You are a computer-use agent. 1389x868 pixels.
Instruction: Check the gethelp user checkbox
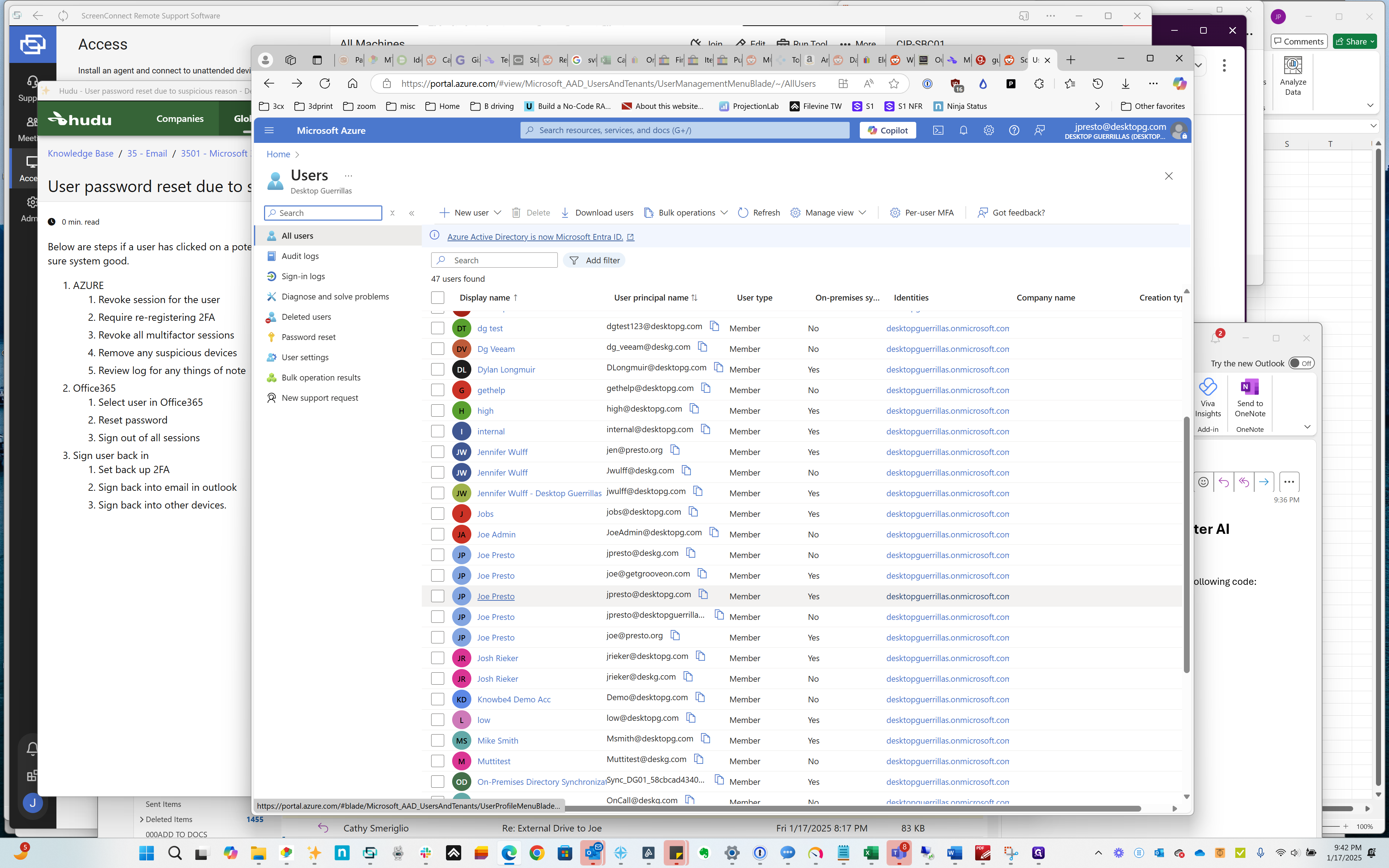tap(437, 390)
